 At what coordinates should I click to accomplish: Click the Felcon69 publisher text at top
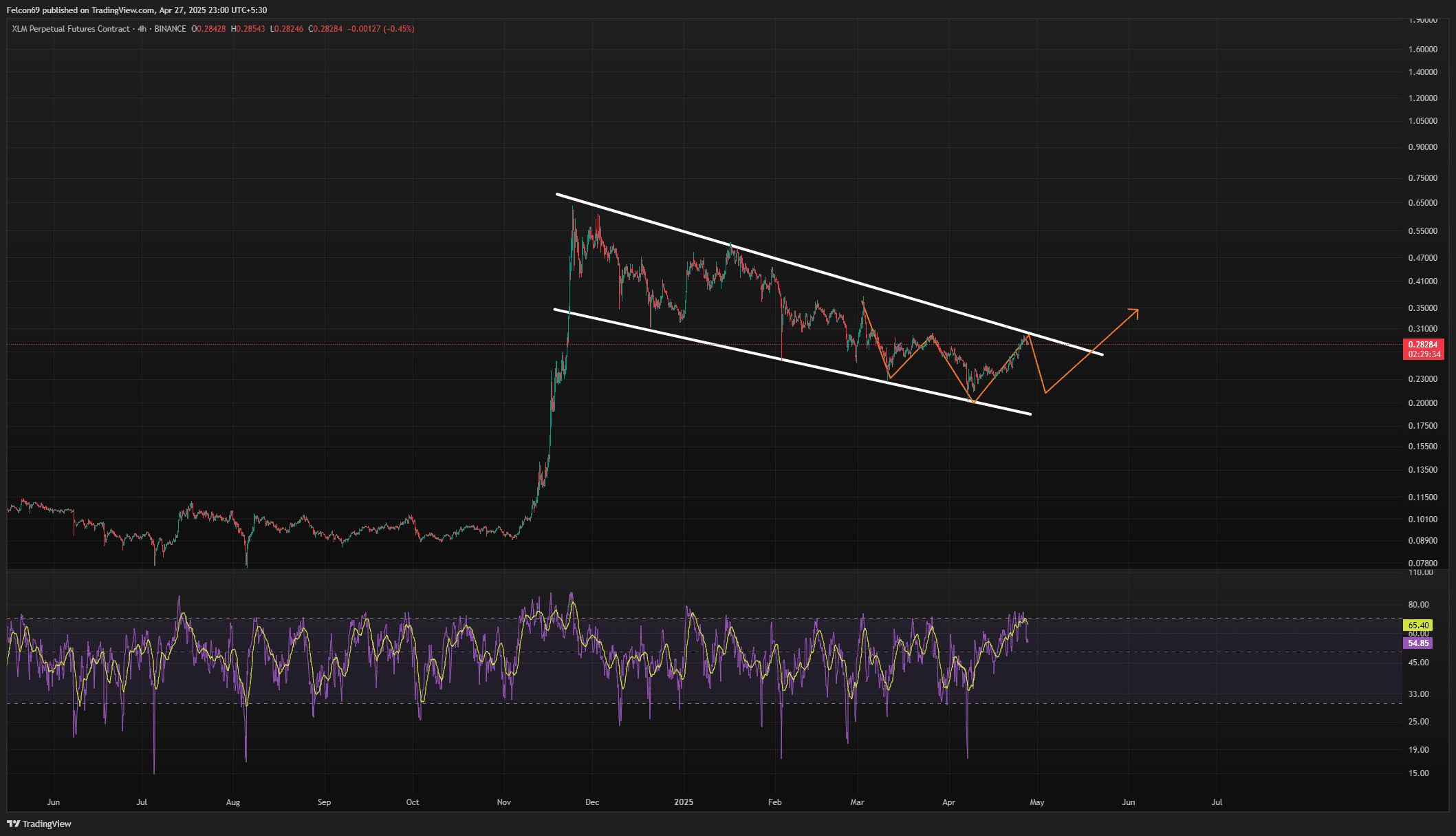23,10
